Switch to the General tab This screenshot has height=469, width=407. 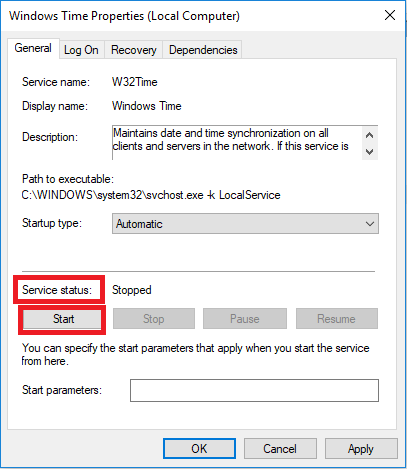coord(33,48)
